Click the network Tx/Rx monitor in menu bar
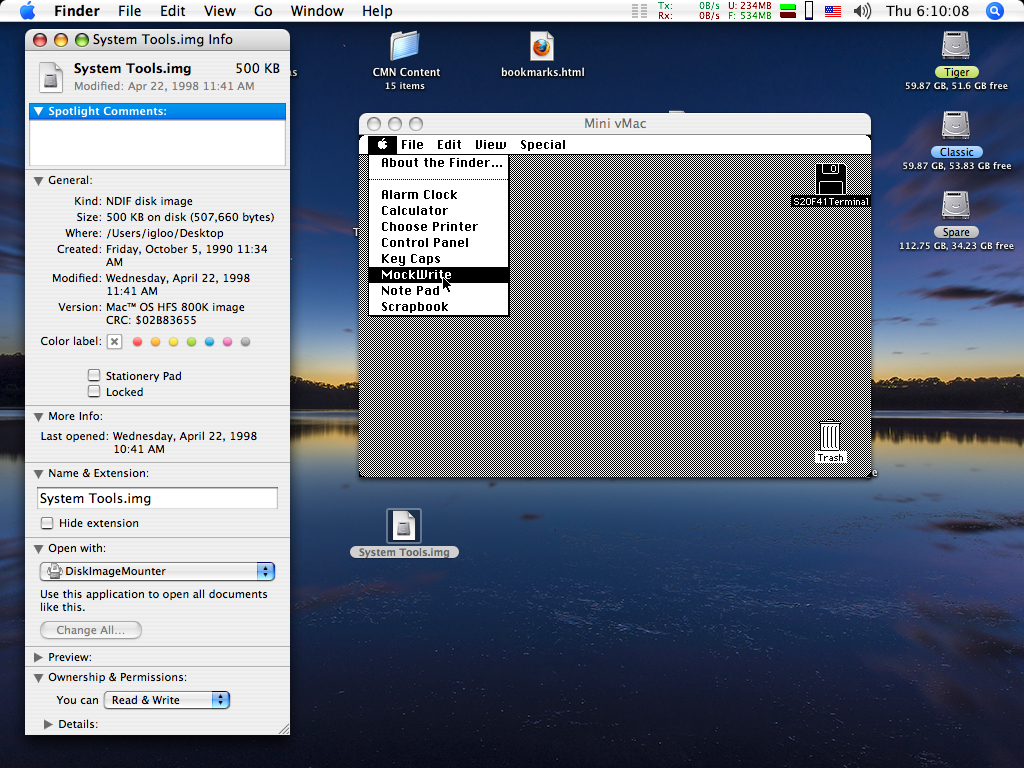1024x768 pixels. [x=689, y=11]
